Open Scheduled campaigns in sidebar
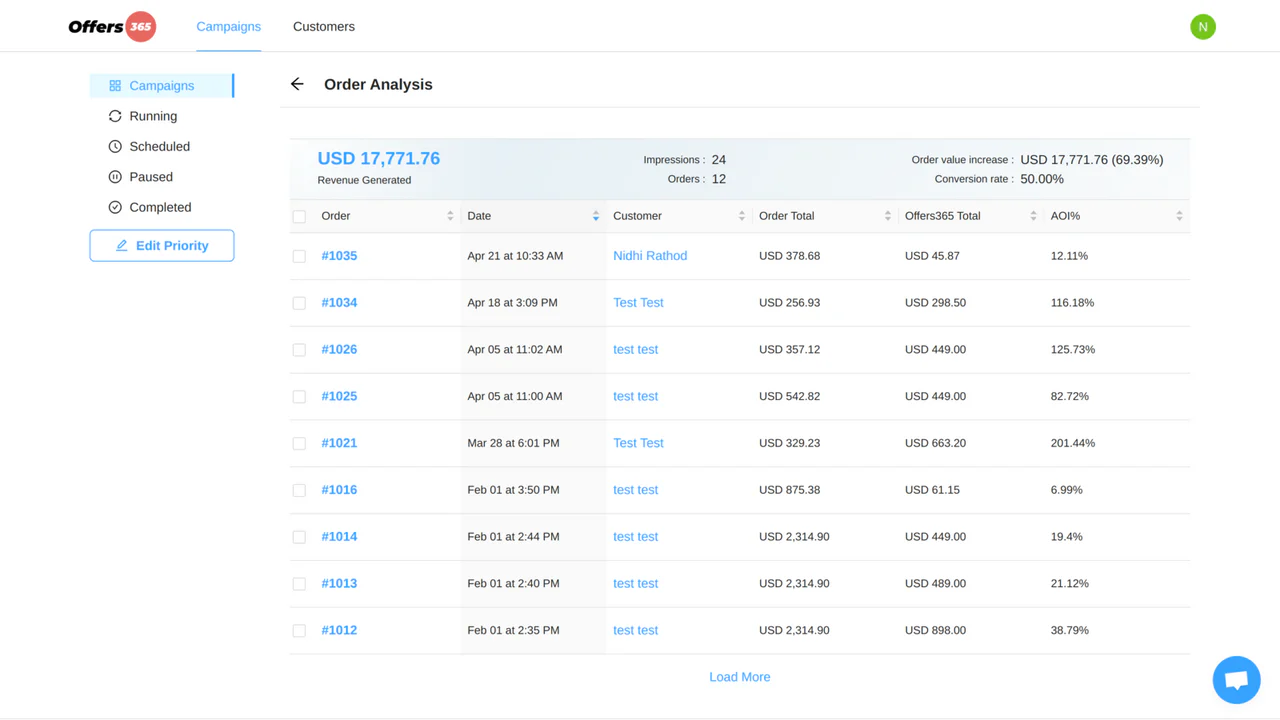Image resolution: width=1280 pixels, height=720 pixels. [x=159, y=147]
